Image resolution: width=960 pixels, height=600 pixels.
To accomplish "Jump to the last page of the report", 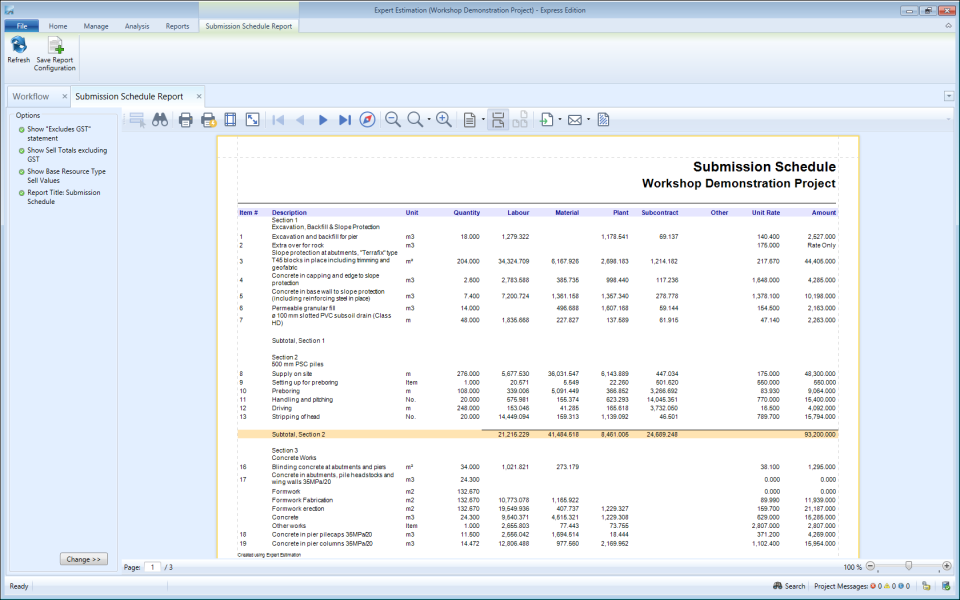I will (345, 119).
